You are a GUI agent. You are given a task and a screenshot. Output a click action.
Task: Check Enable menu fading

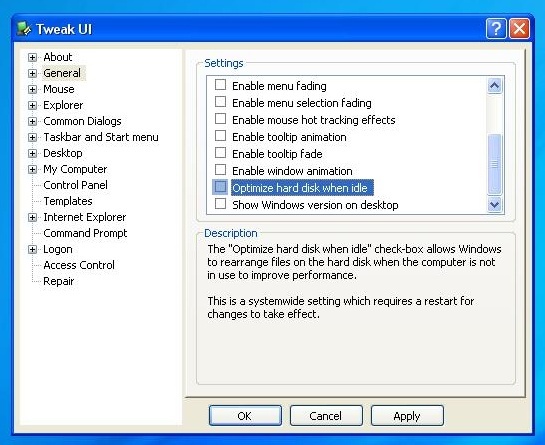click(x=220, y=85)
